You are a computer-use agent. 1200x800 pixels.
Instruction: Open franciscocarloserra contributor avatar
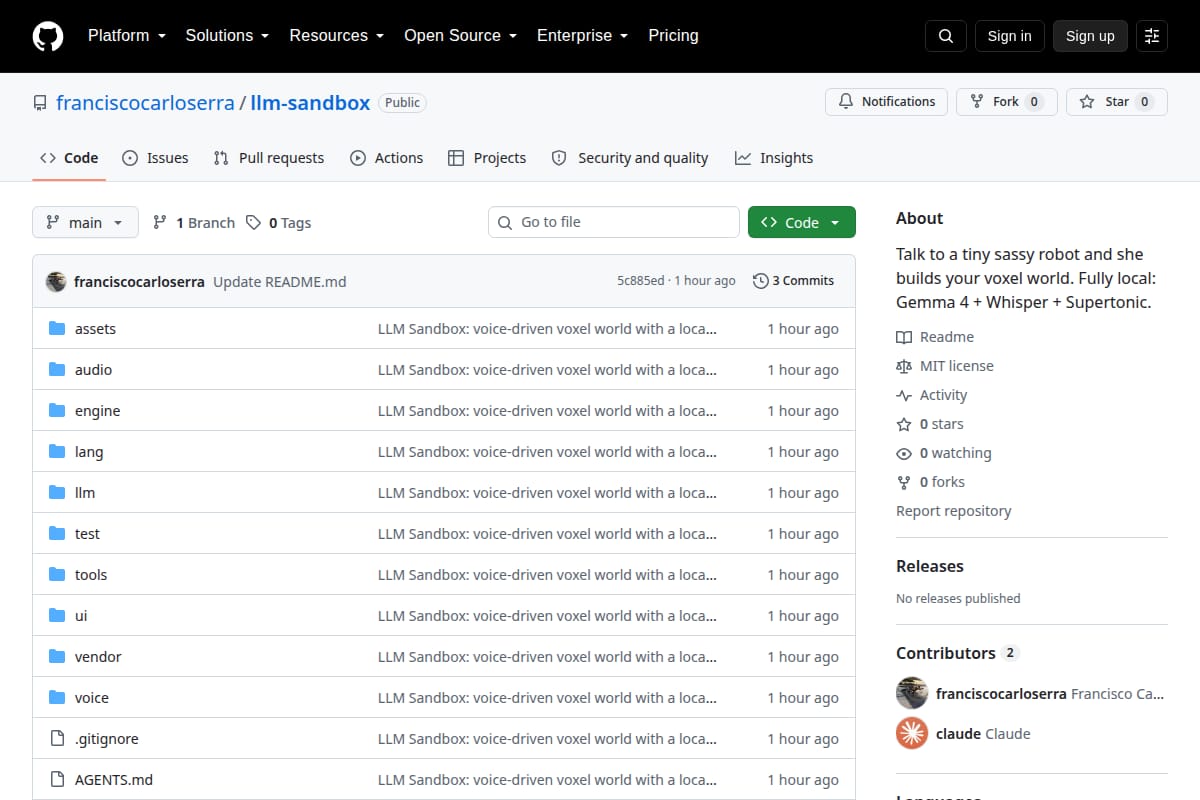(912, 693)
